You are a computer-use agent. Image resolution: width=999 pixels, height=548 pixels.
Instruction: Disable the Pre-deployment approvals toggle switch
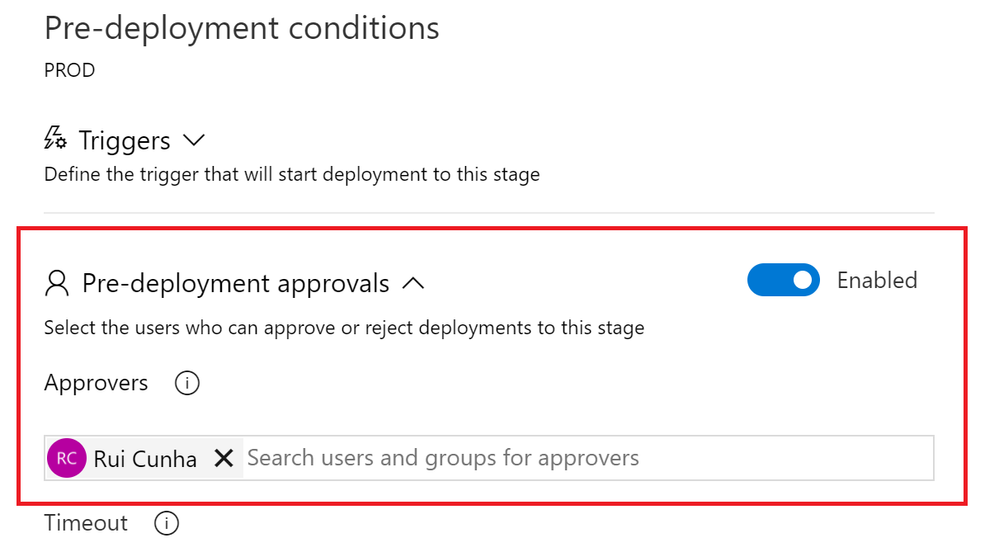pyautogui.click(x=783, y=281)
